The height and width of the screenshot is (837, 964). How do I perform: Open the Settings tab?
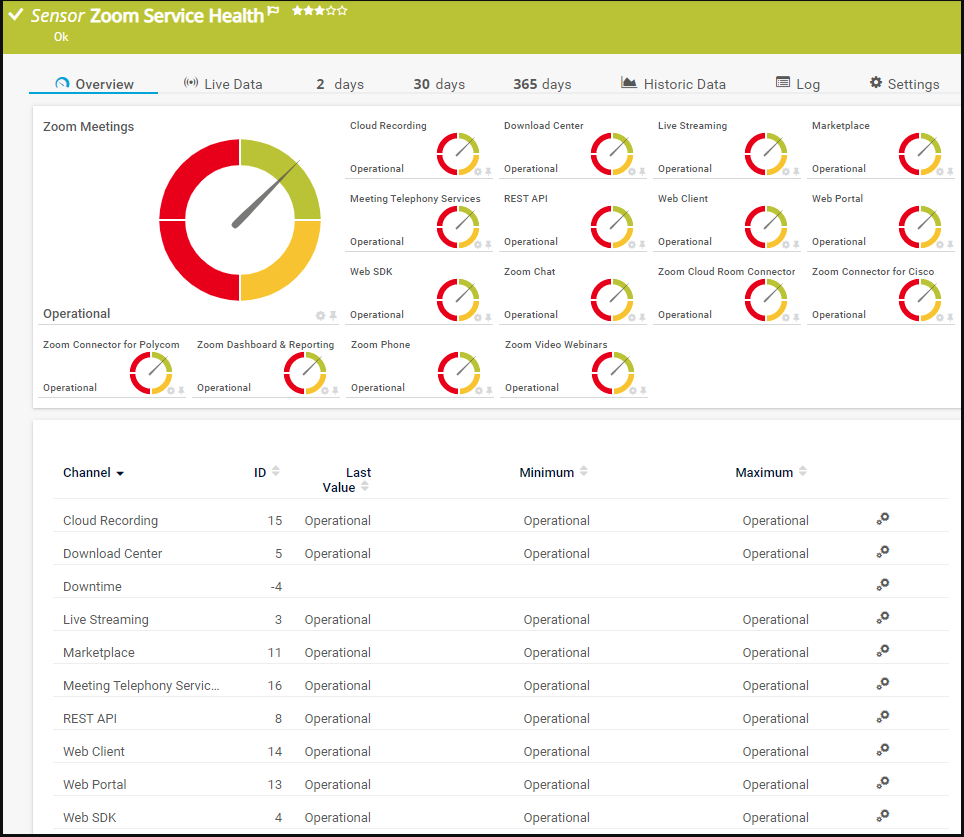[904, 84]
